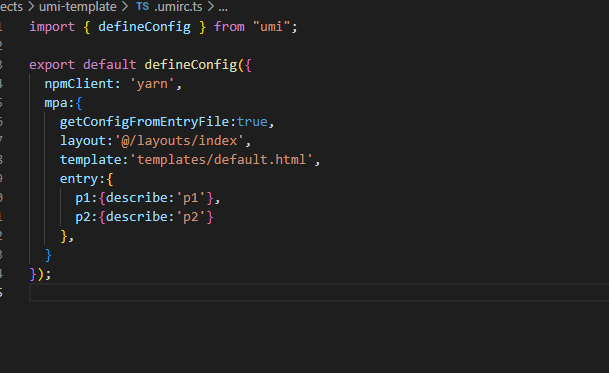Click the default keyword
The height and width of the screenshot is (373, 609).
110,64
